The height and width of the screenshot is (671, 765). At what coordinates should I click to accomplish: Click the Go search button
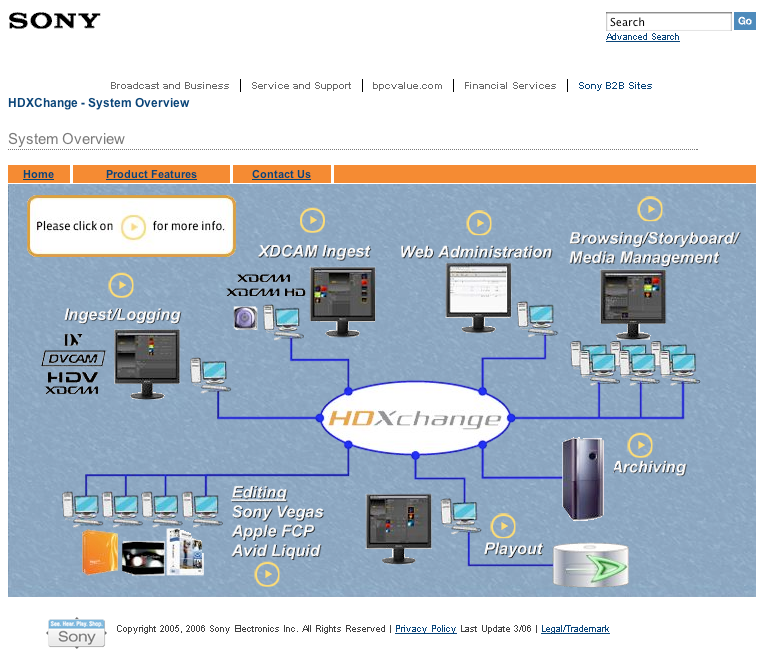tap(745, 21)
